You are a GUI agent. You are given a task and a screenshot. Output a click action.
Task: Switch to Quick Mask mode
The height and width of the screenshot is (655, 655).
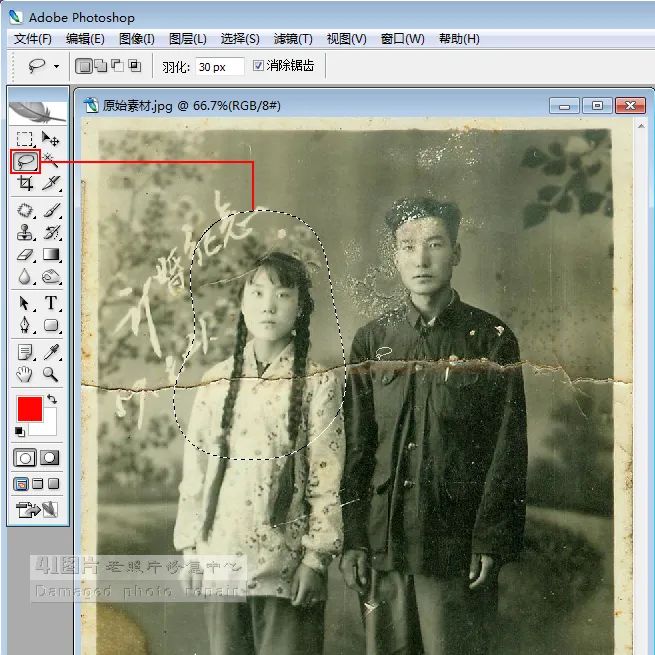[50, 458]
